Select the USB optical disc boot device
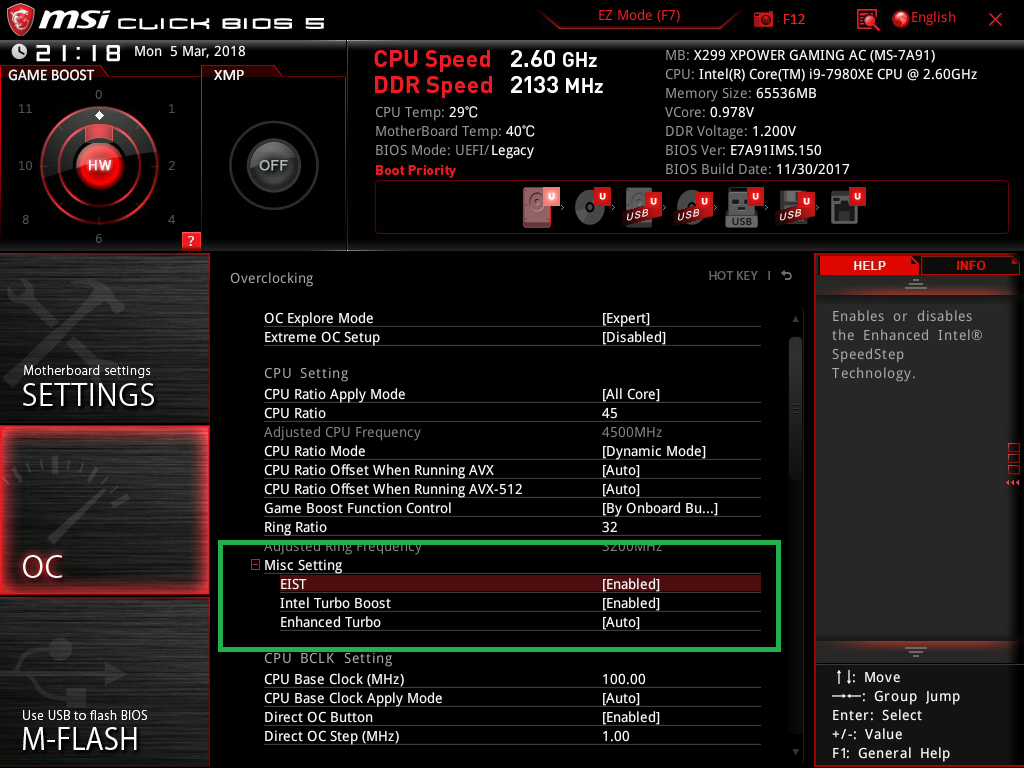1024x768 pixels. (x=694, y=207)
